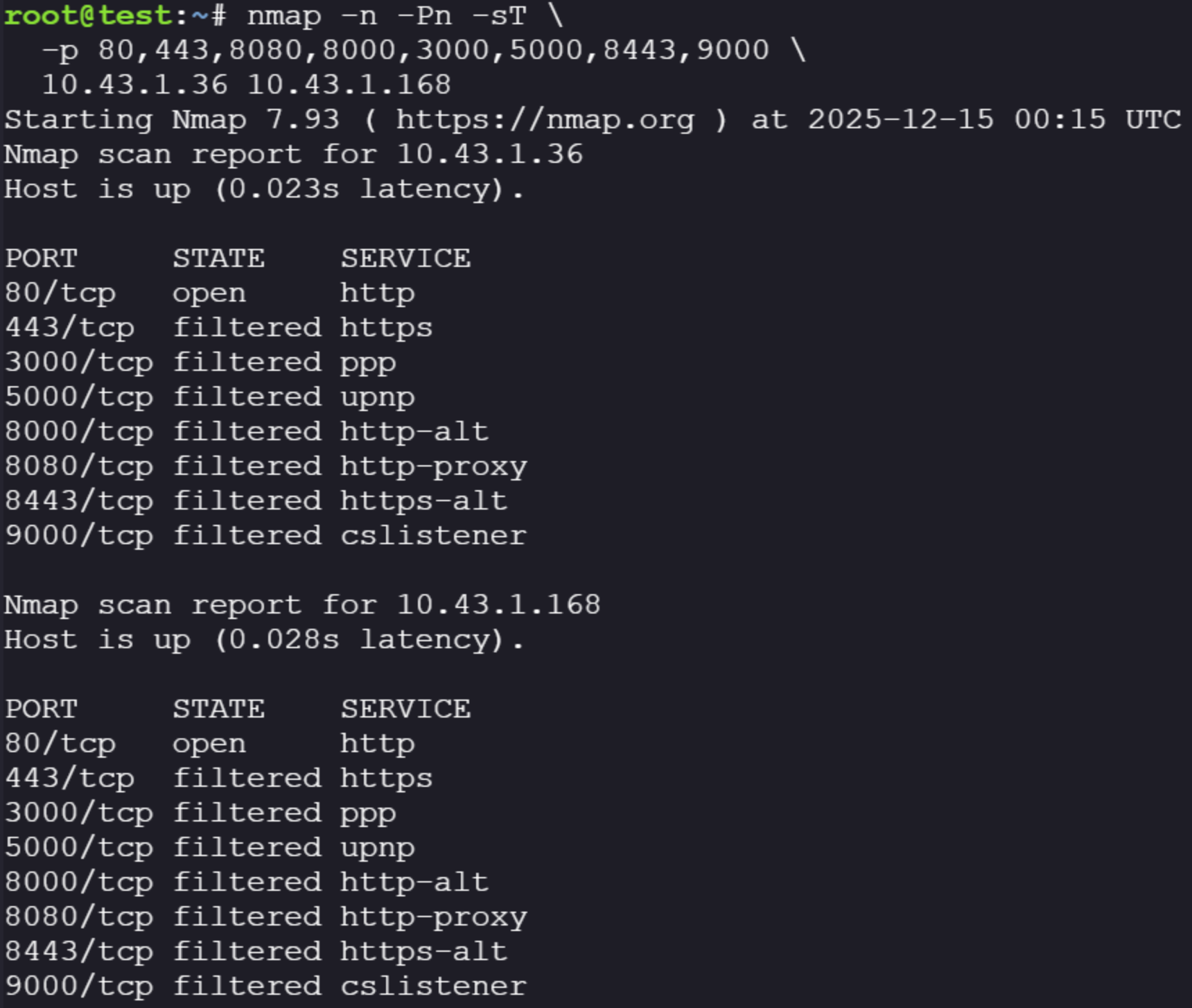The height and width of the screenshot is (1008, 1192).
Task: Select 443/tcp row in the 10.43.1.168 report
Action: tap(218, 779)
